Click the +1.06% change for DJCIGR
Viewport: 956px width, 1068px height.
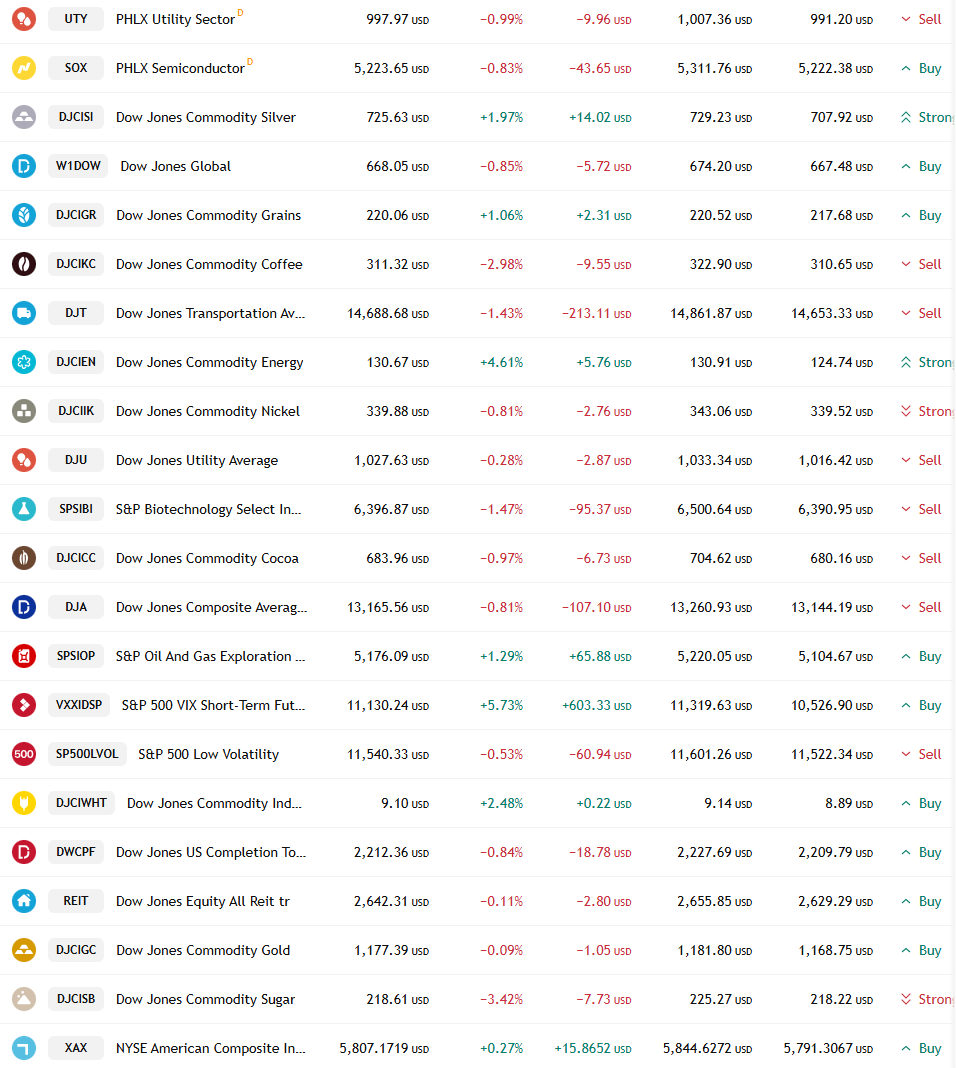coord(502,215)
